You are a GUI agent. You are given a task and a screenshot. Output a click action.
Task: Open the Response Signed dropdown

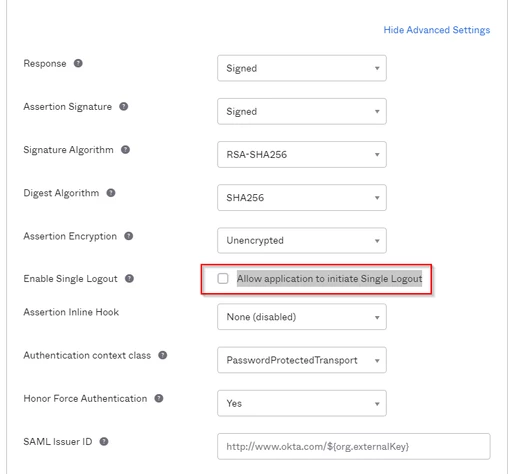302,68
